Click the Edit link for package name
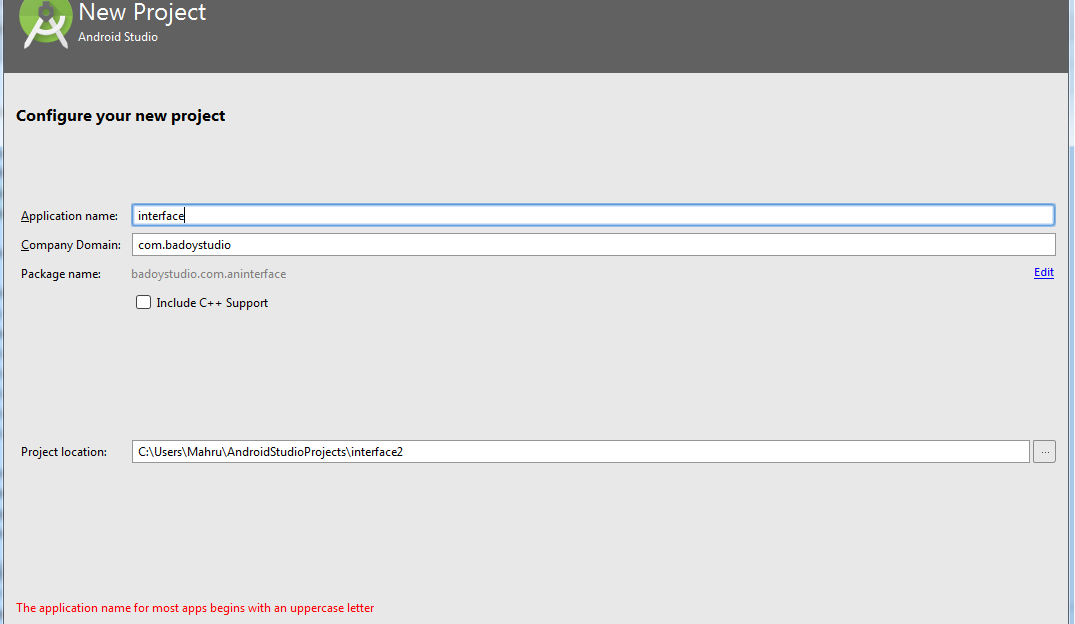Image resolution: width=1075 pixels, height=624 pixels. [1043, 272]
